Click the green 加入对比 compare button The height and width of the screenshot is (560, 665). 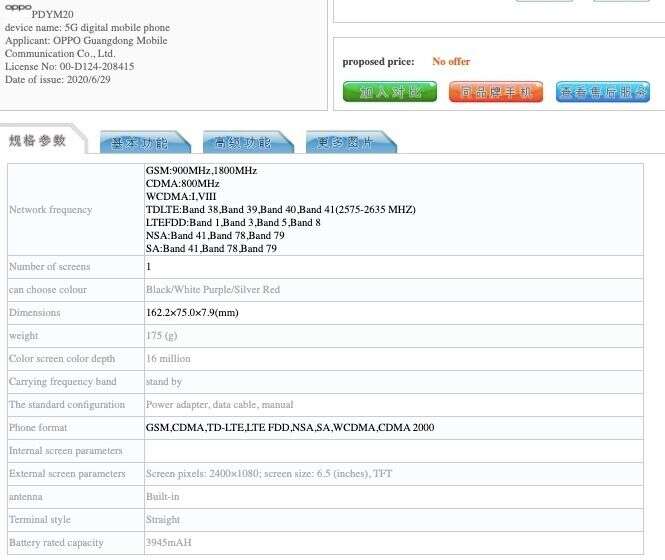(x=389, y=92)
